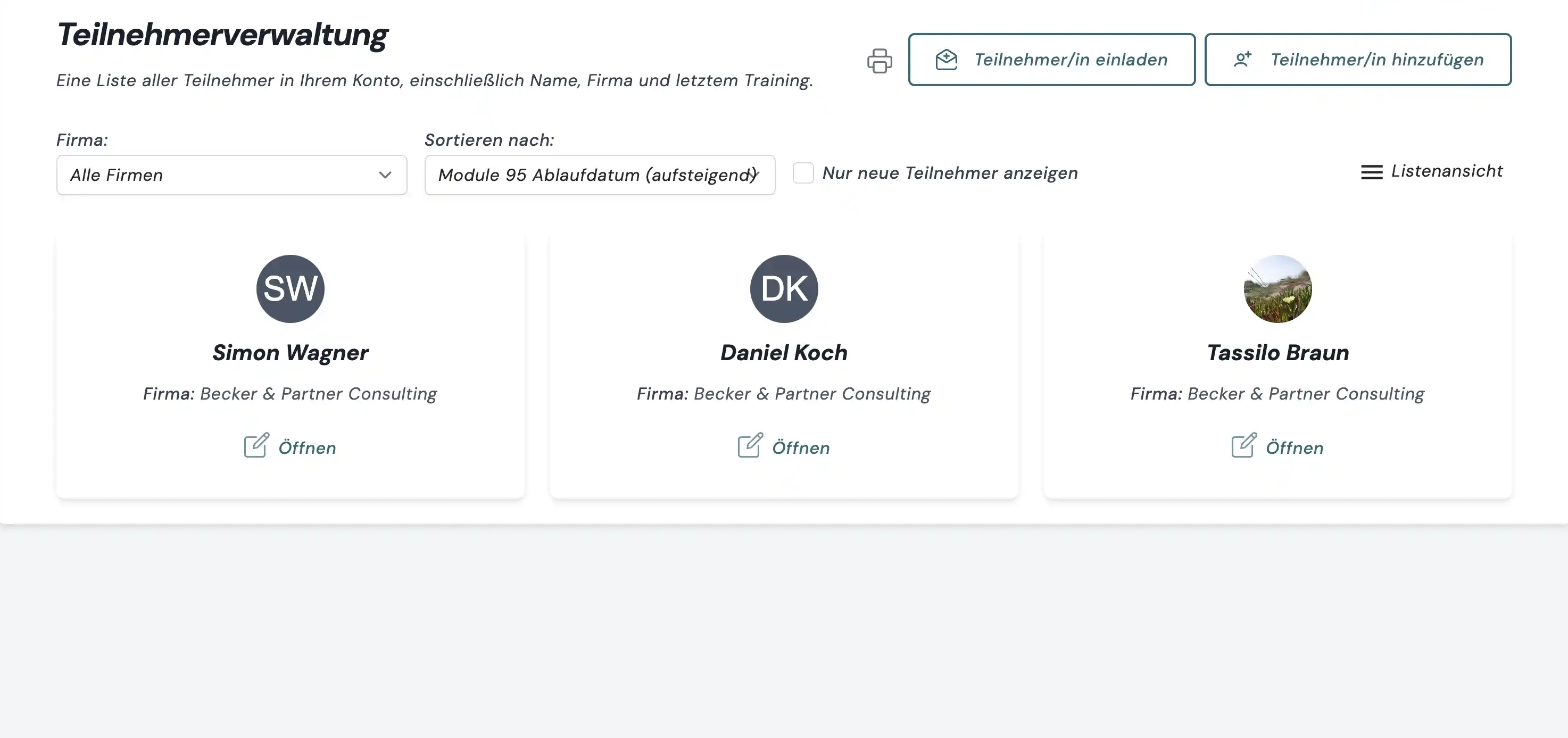The width and height of the screenshot is (1568, 738).
Task: Click the Teilnehmer/in einladen button
Action: pos(1052,60)
